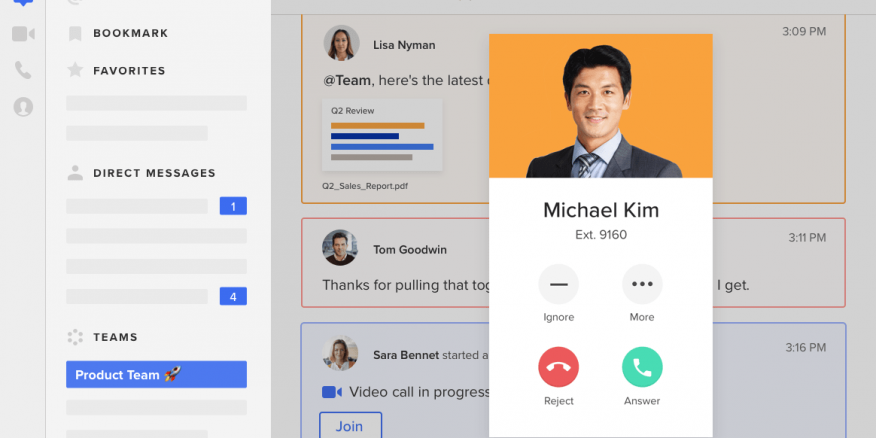Click the Favorites star icon
876x438 pixels.
tap(75, 71)
